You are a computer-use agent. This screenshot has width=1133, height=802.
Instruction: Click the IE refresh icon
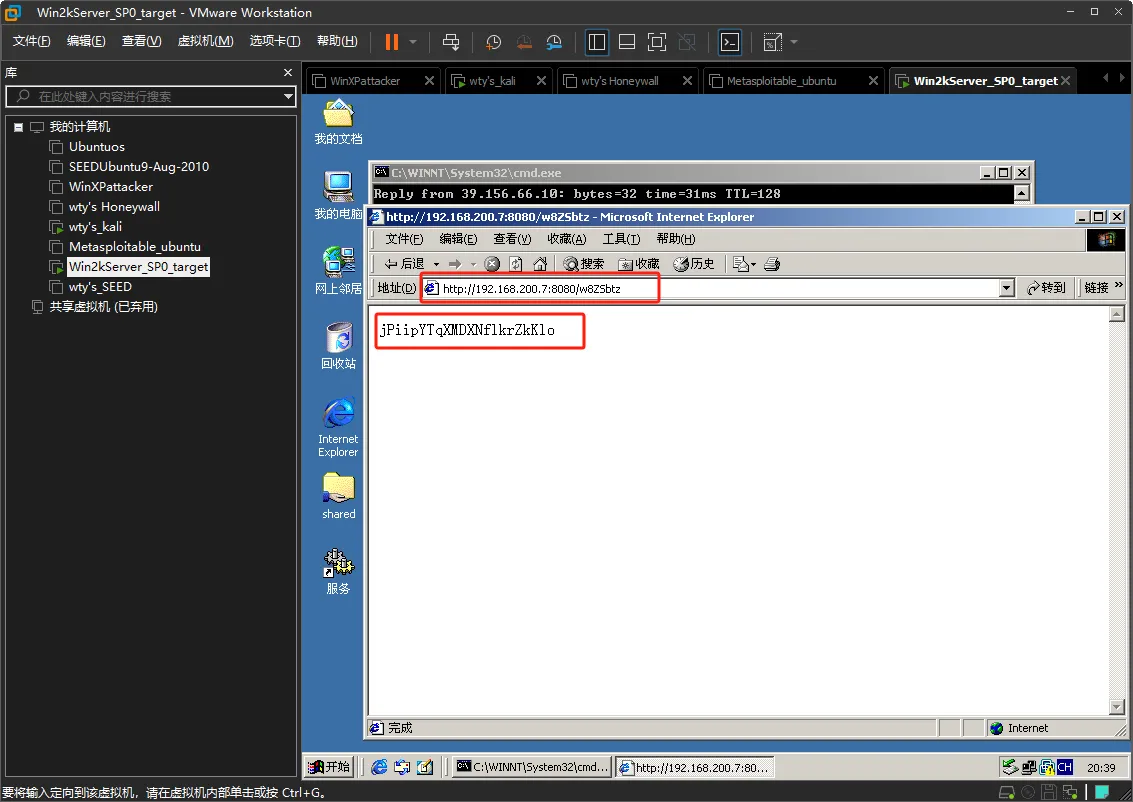[x=516, y=264]
